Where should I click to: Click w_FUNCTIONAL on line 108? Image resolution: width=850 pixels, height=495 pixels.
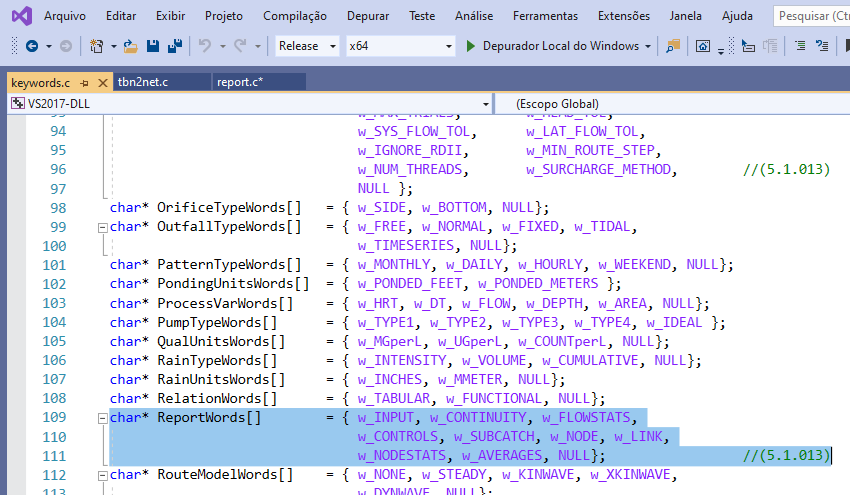[494, 398]
